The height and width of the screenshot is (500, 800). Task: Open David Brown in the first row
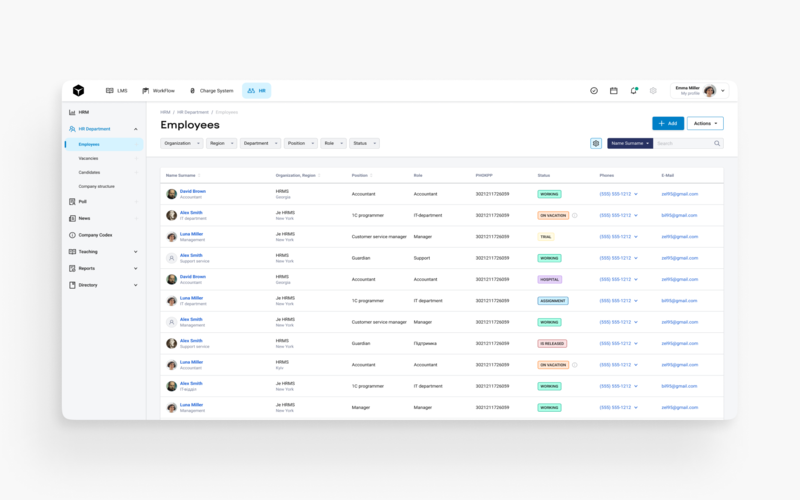pyautogui.click(x=192, y=191)
